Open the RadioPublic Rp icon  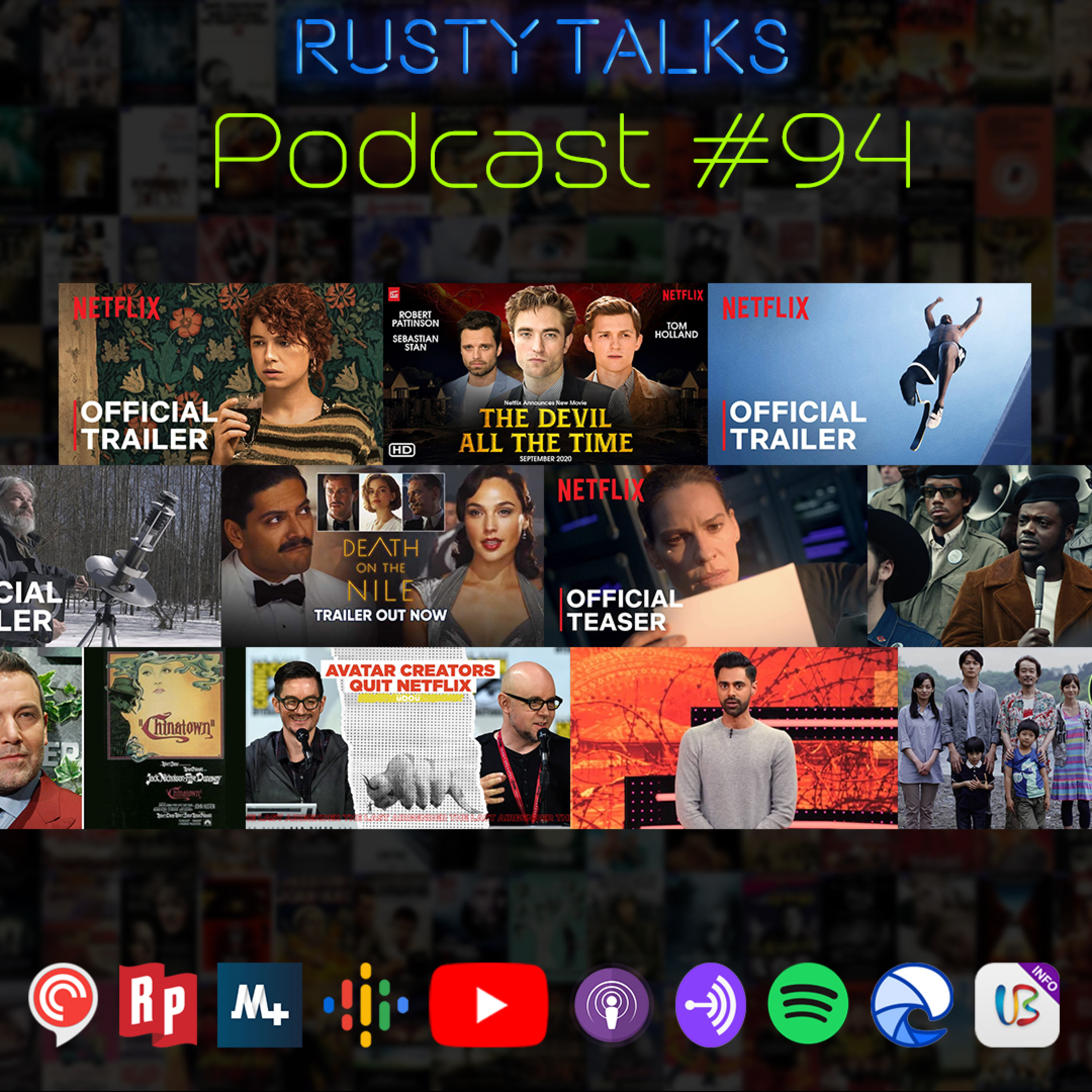coord(158,1004)
